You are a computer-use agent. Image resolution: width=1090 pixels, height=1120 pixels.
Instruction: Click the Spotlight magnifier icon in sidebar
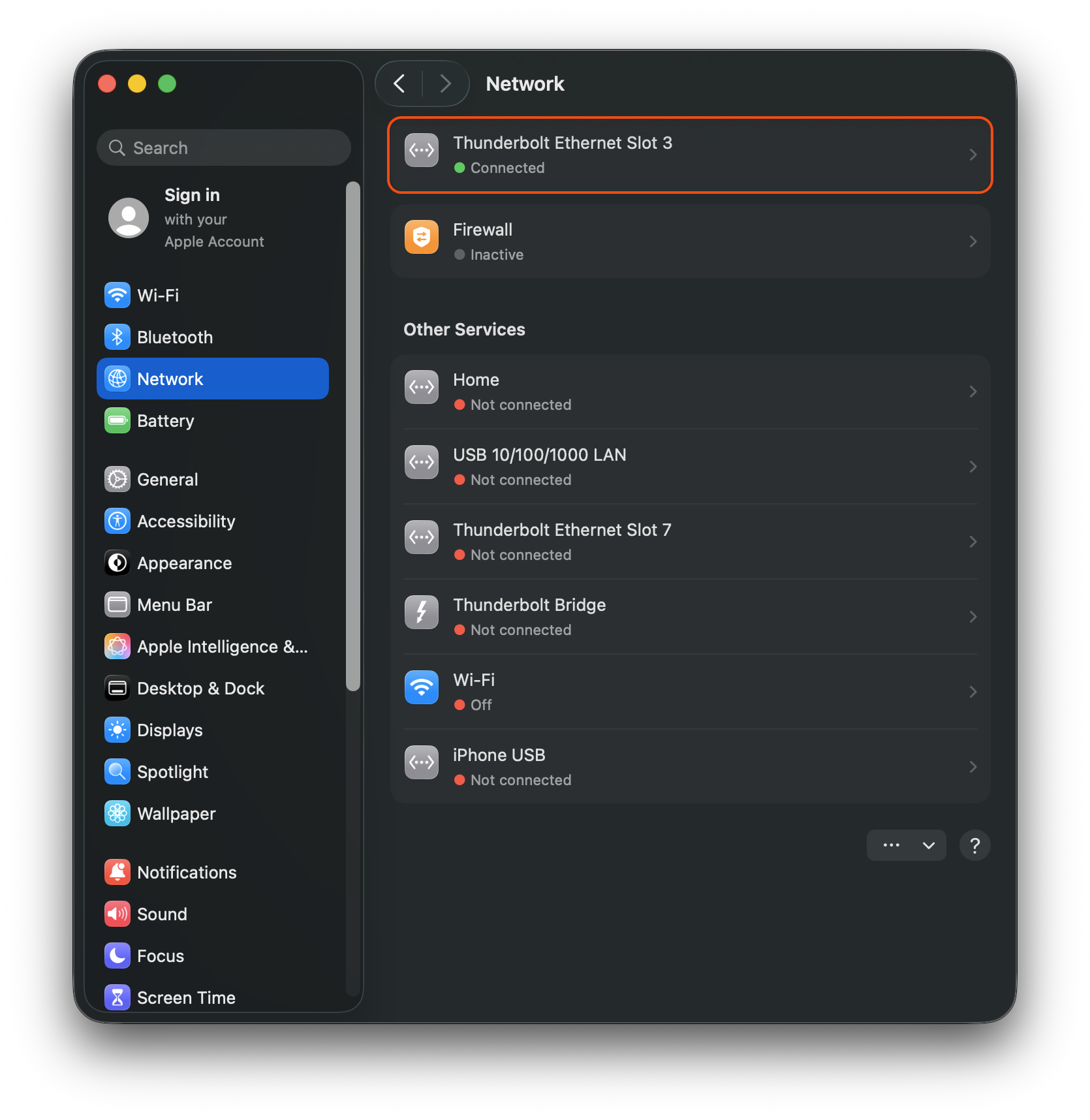[117, 772]
